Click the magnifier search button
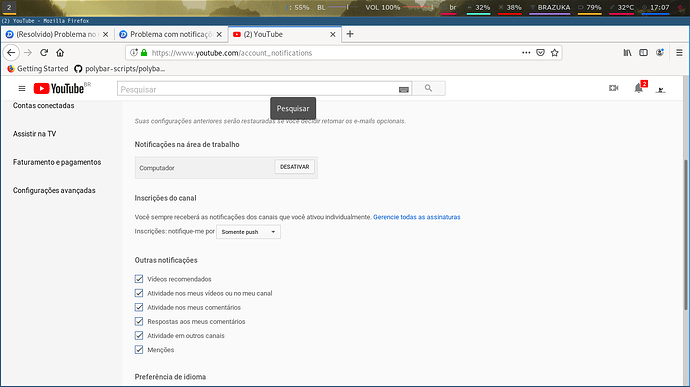The width and height of the screenshot is (690, 387). coord(429,88)
